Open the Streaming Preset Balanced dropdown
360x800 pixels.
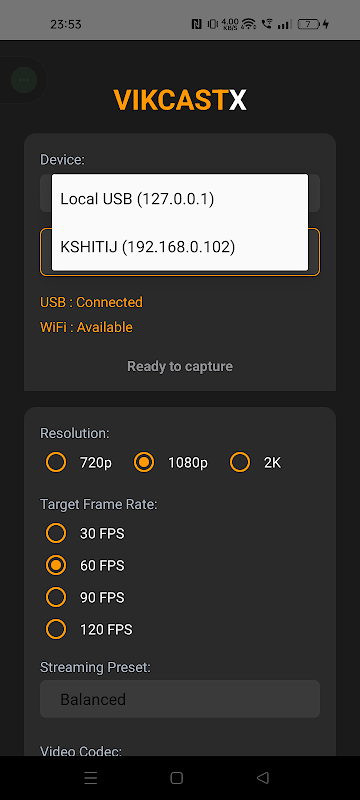(x=180, y=699)
